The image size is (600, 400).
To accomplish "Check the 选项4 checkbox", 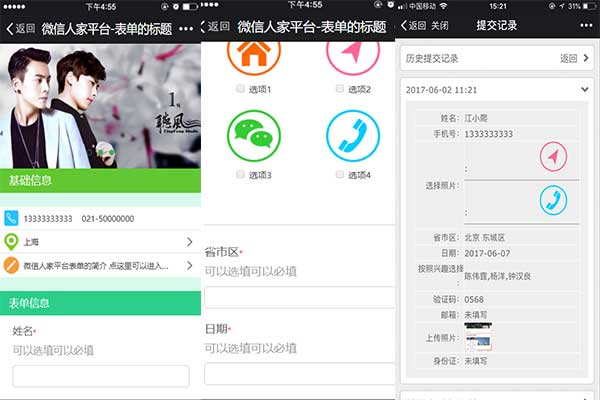I will pos(339,175).
